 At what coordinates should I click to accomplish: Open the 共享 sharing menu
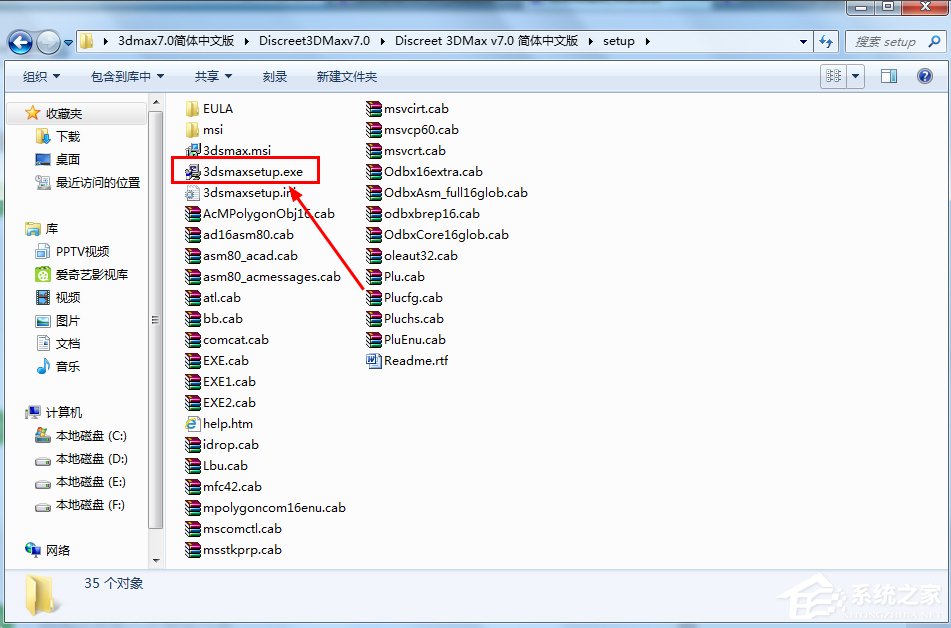click(212, 75)
